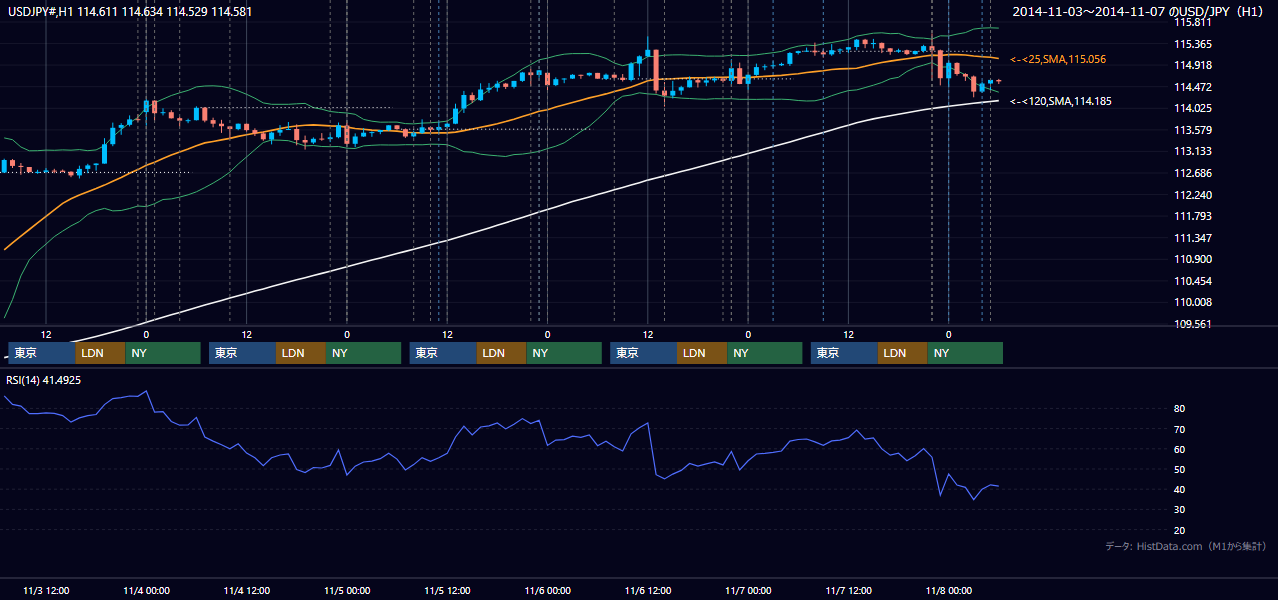
Task: Click the 113.133 price axis label
Action: pyautogui.click(x=1192, y=151)
